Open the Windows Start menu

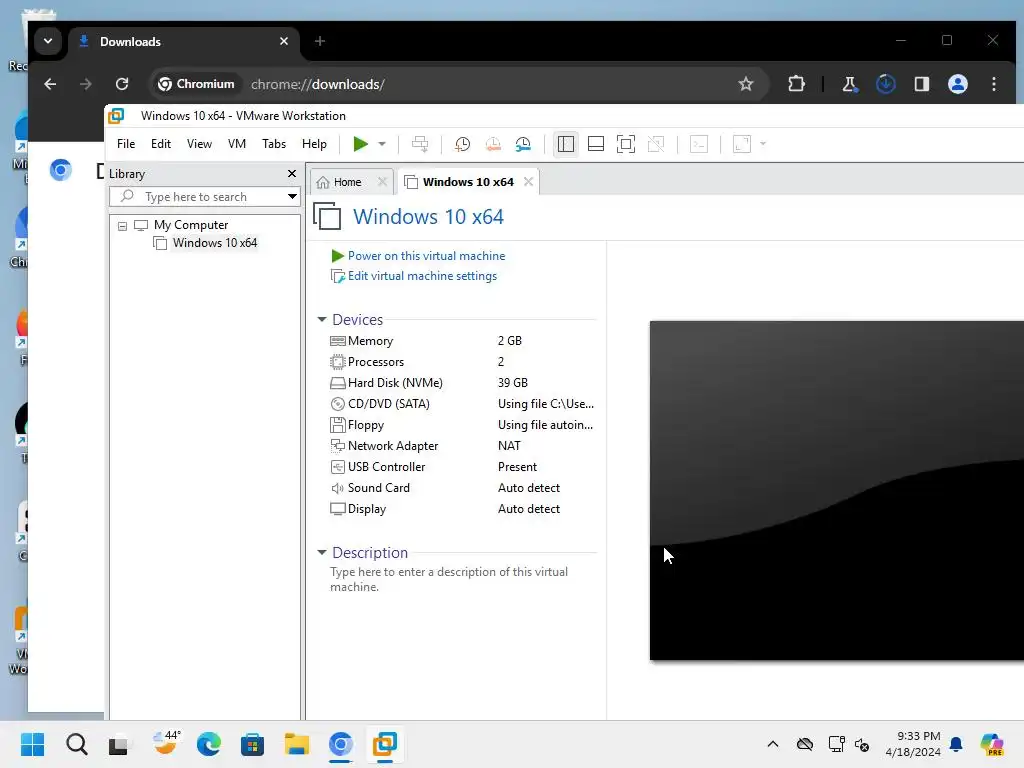pyautogui.click(x=33, y=744)
